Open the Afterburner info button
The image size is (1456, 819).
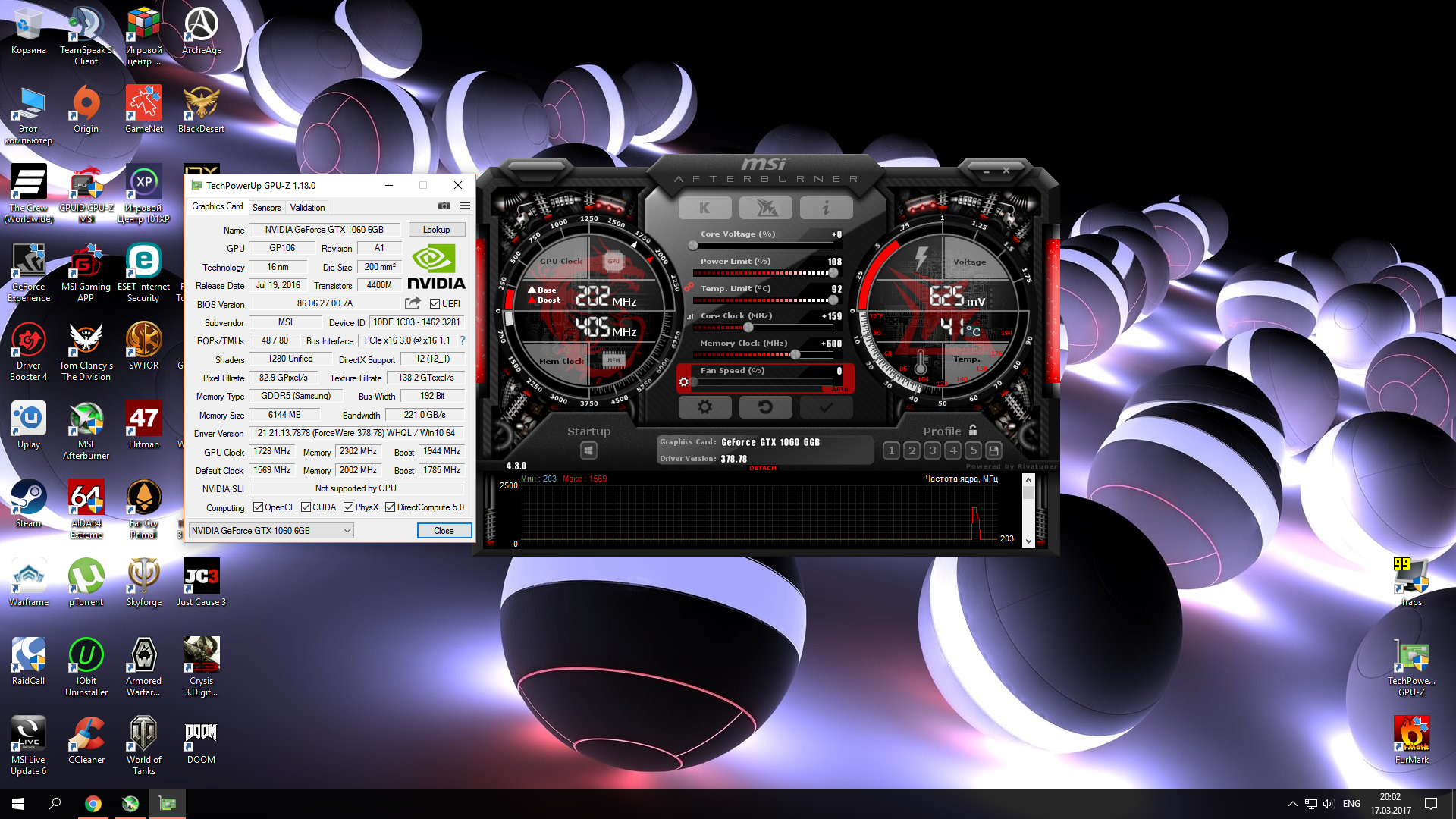coord(826,208)
